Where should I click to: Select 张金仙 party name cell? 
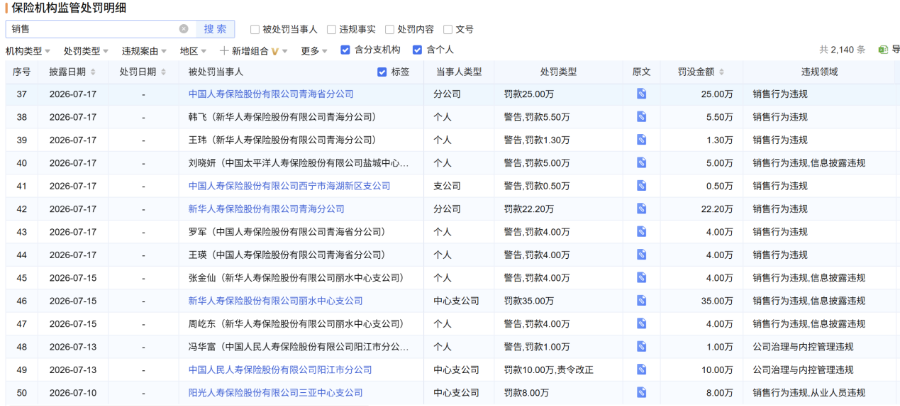tap(296, 278)
